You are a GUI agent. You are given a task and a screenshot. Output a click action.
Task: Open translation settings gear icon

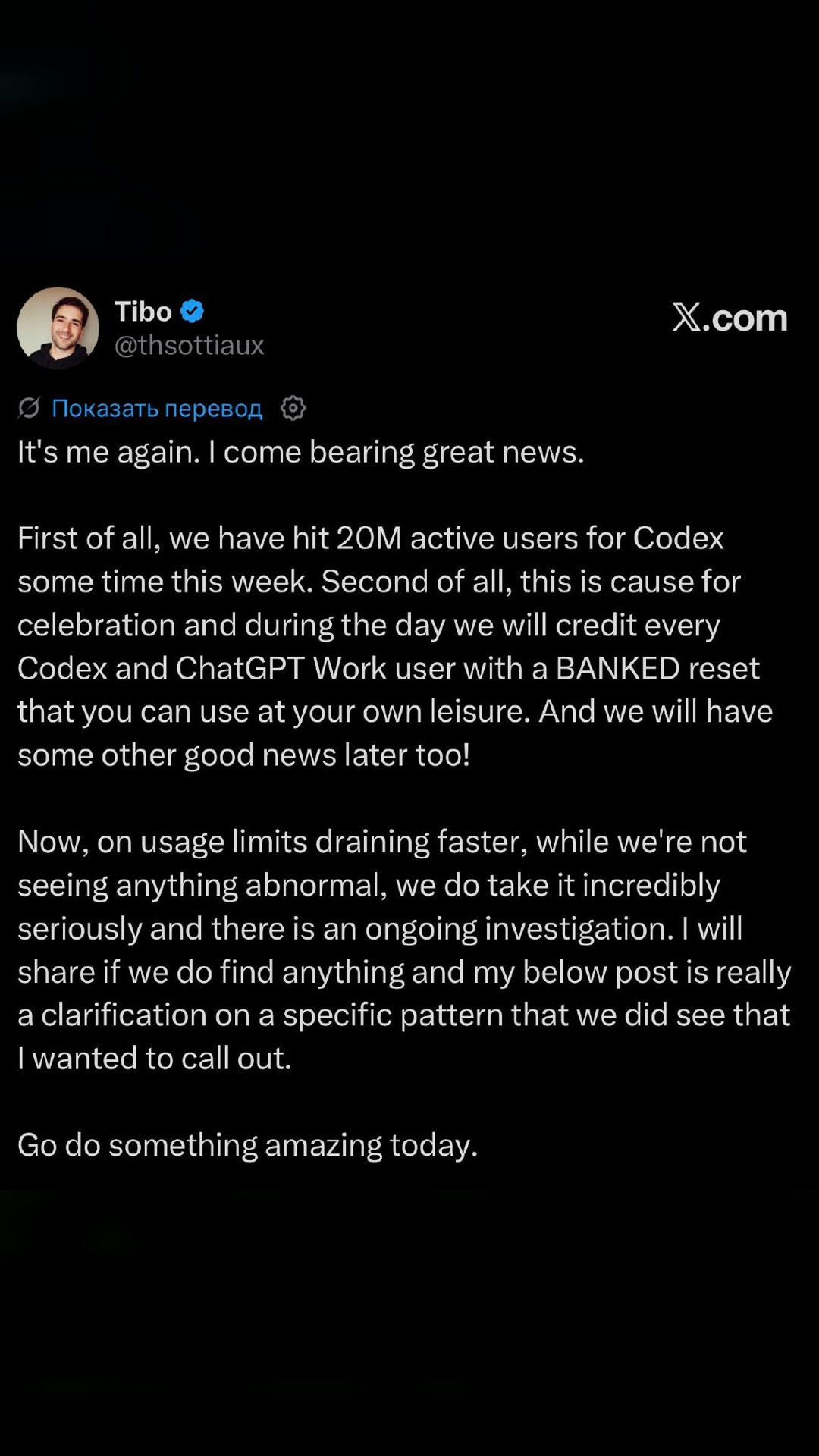(x=293, y=408)
